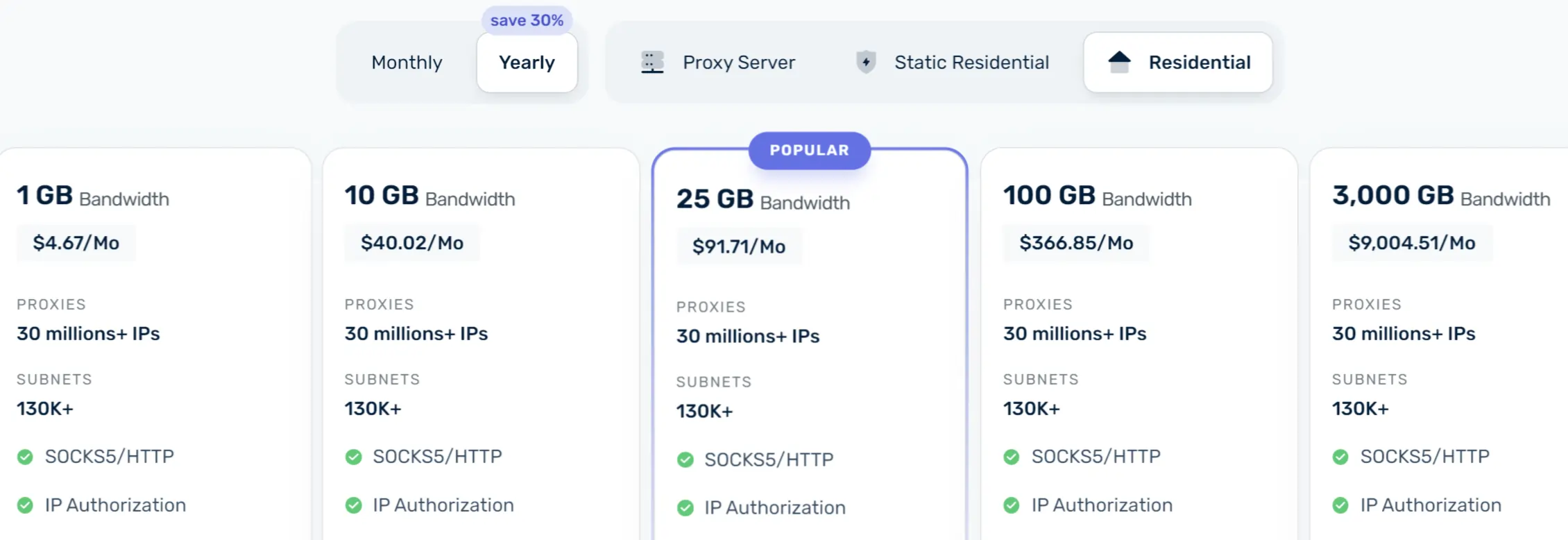Click SOCKS5/HTTP checkmark in 1 GB plan
Screen dimensions: 1568x540
(x=25, y=457)
